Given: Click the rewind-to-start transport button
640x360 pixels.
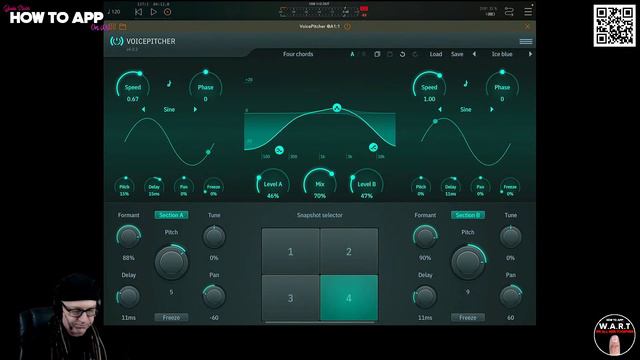Looking at the screenshot, I should (x=138, y=12).
